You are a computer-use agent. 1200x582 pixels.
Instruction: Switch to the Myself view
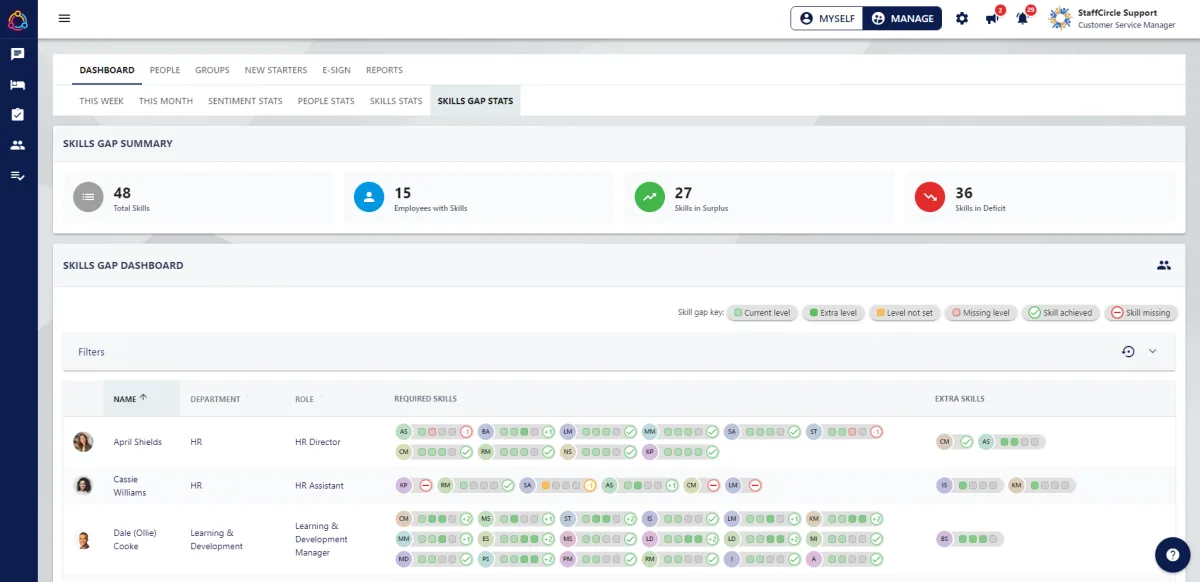[x=827, y=18]
